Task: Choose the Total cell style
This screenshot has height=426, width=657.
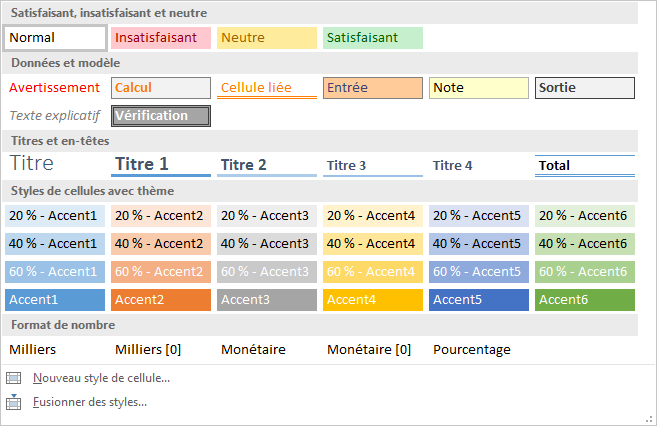Action: (585, 165)
